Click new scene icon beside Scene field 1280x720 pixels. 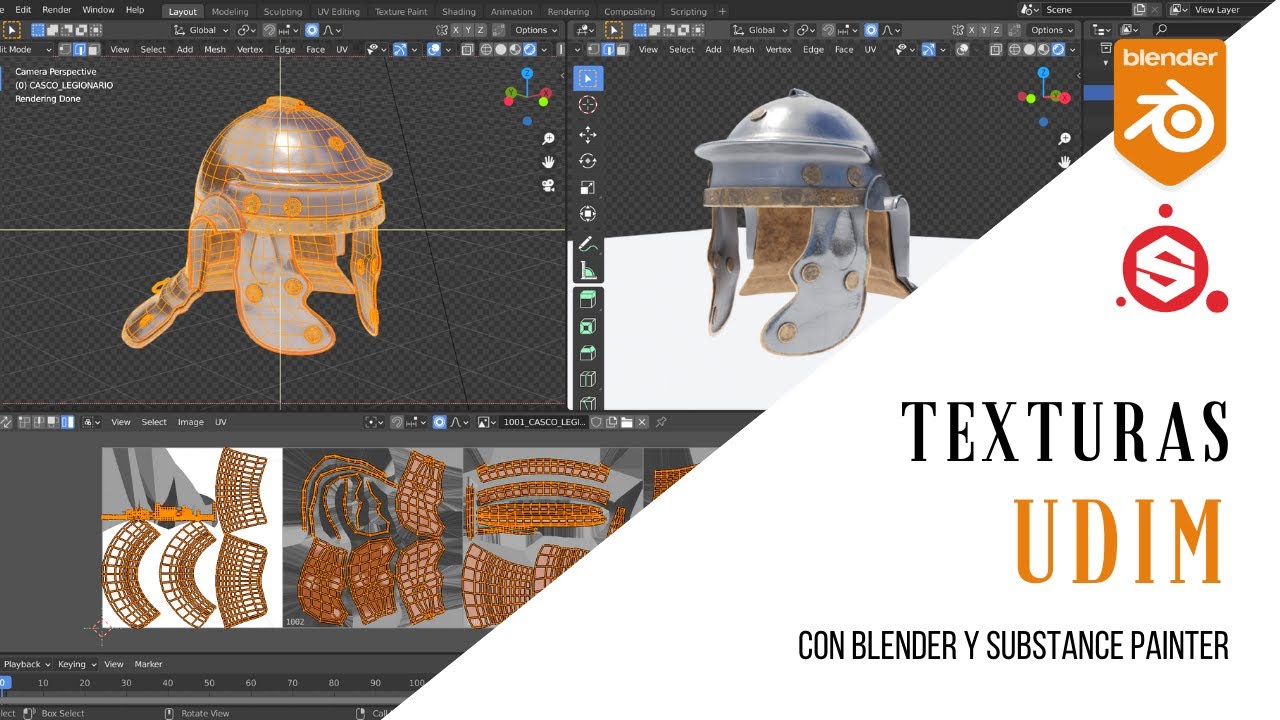tap(1140, 10)
